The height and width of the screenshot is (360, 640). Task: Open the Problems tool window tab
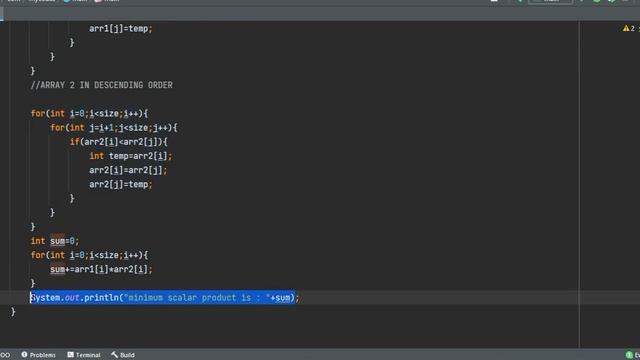click(38, 355)
